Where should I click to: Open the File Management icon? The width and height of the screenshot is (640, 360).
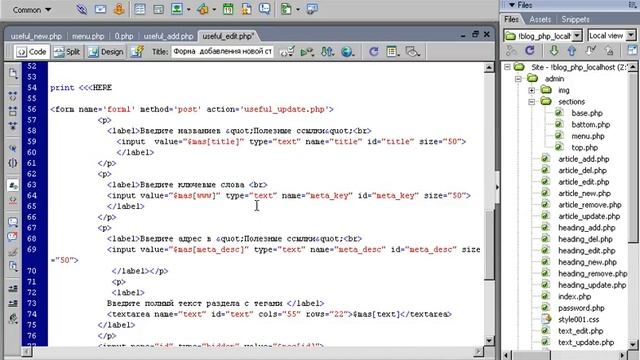point(327,52)
